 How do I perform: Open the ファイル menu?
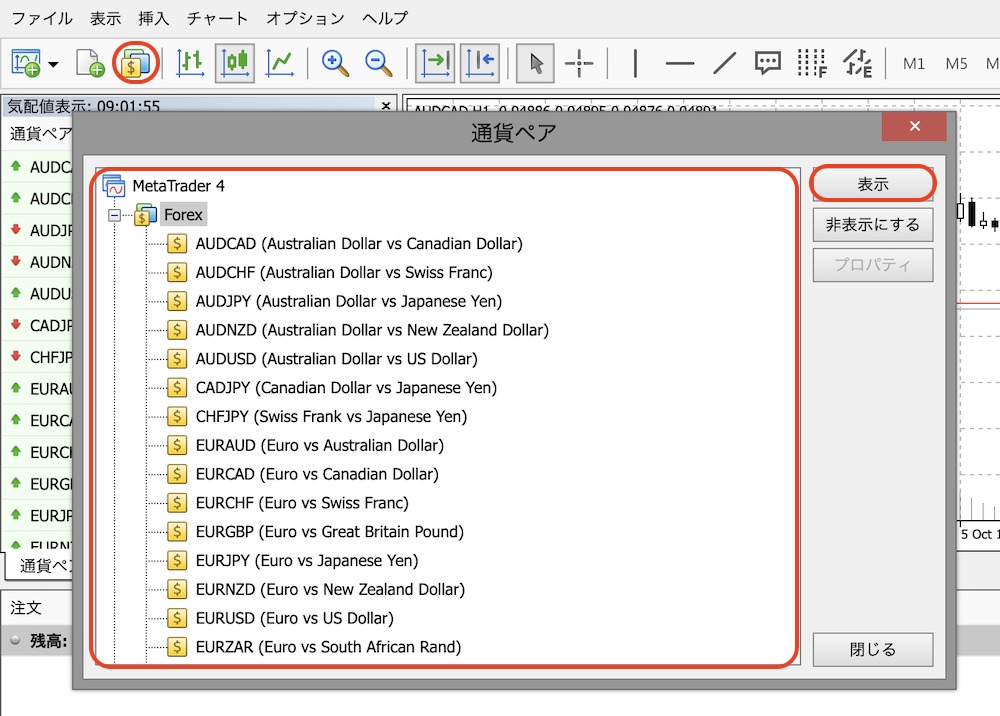[x=42, y=18]
